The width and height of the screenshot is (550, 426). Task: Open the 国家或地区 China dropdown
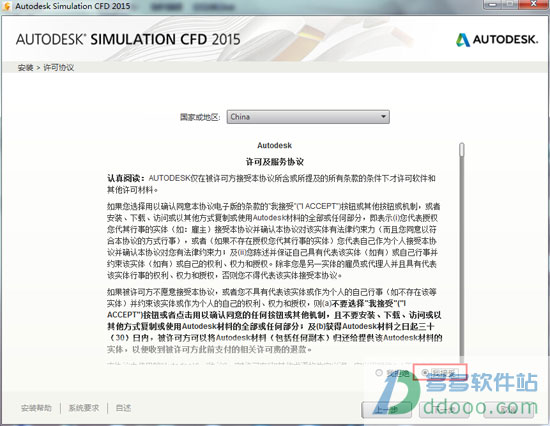308,117
